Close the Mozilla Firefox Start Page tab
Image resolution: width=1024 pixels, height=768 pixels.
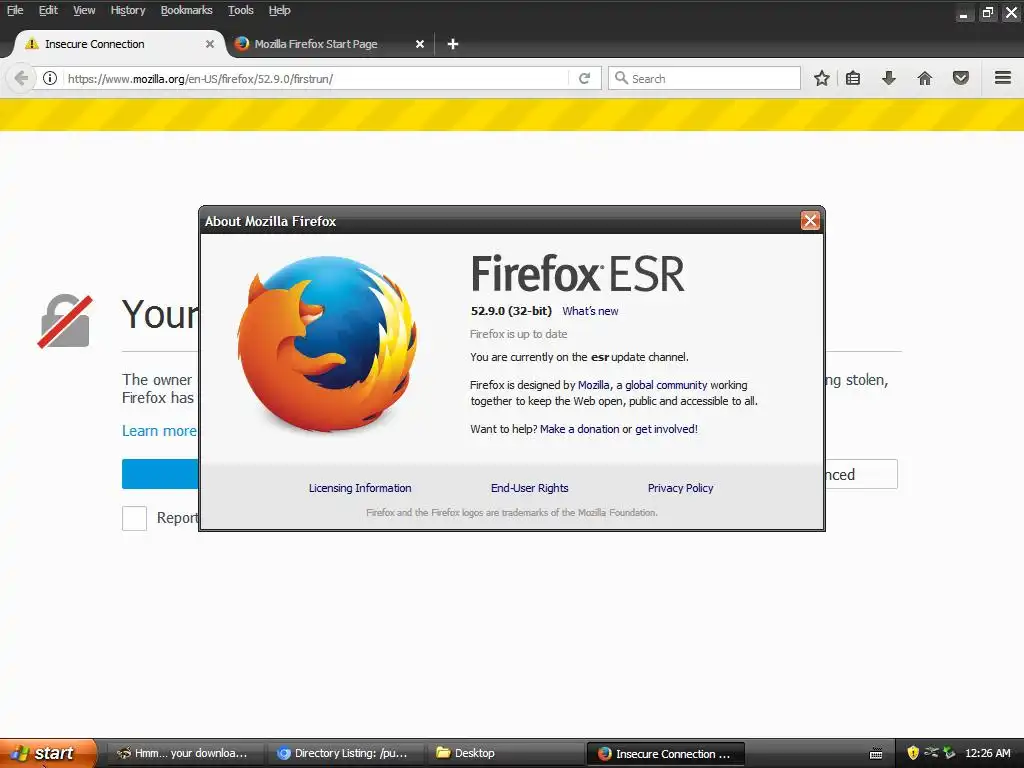(x=420, y=44)
